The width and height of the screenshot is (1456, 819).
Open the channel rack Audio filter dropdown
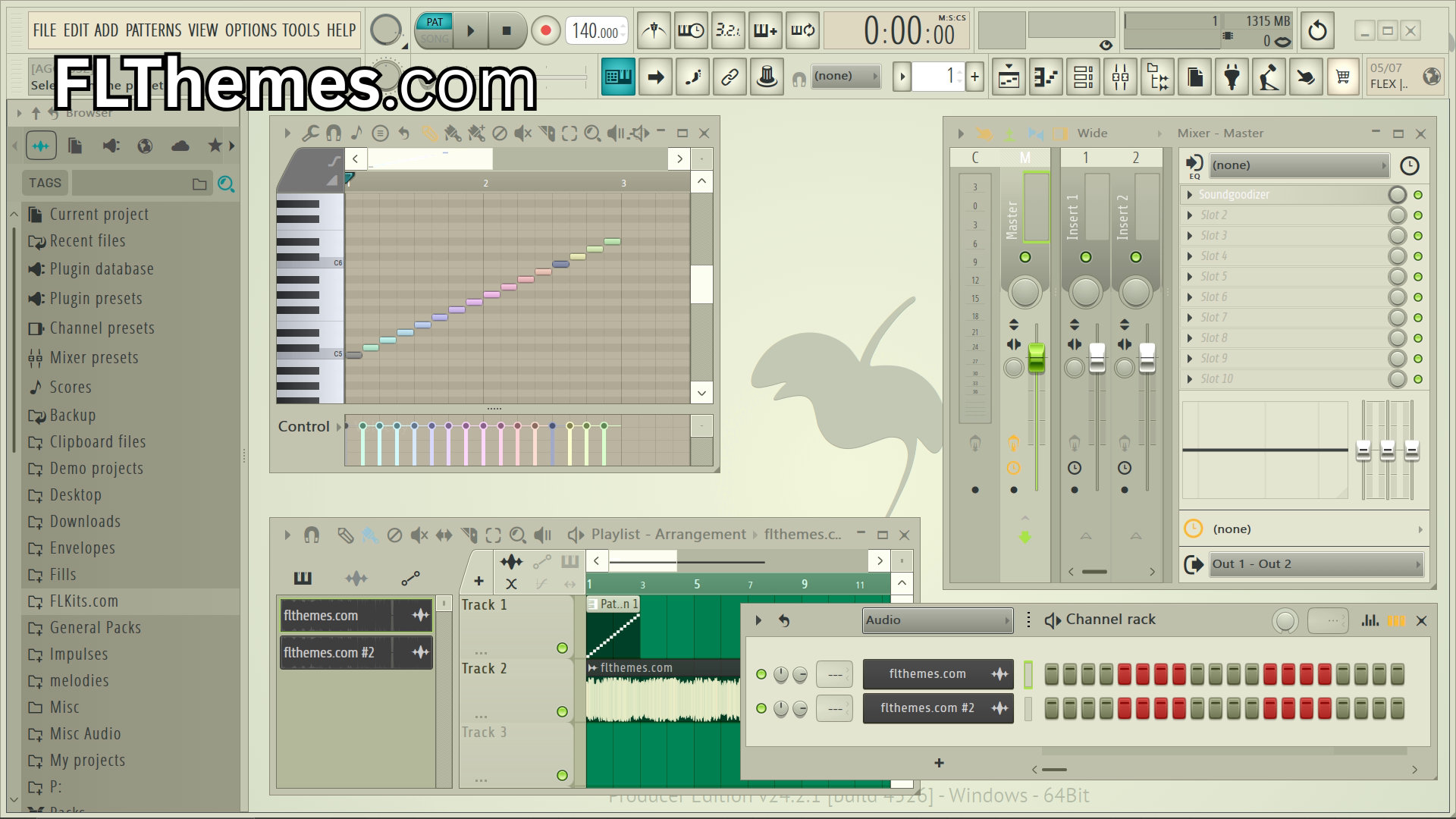(937, 620)
